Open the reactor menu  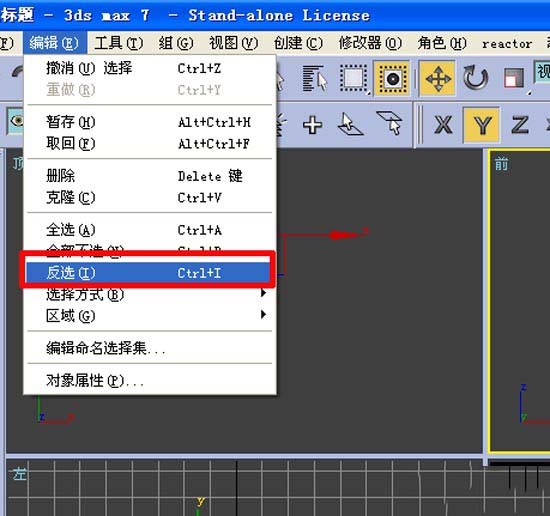point(507,44)
